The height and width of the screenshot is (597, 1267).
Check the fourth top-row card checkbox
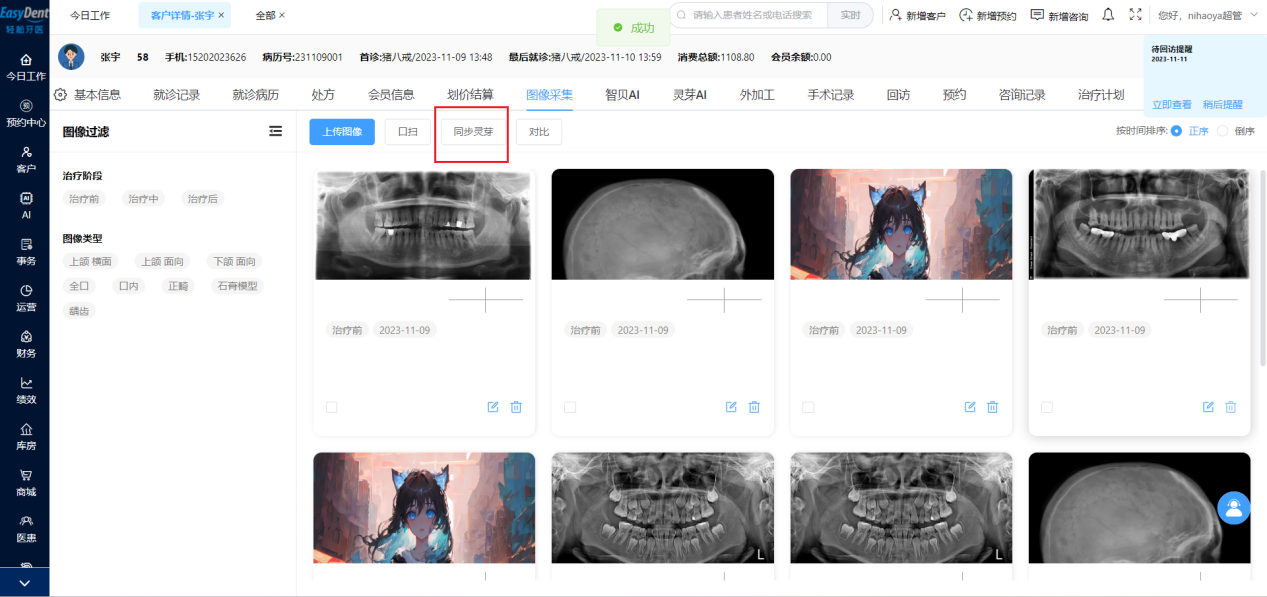[x=1047, y=407]
